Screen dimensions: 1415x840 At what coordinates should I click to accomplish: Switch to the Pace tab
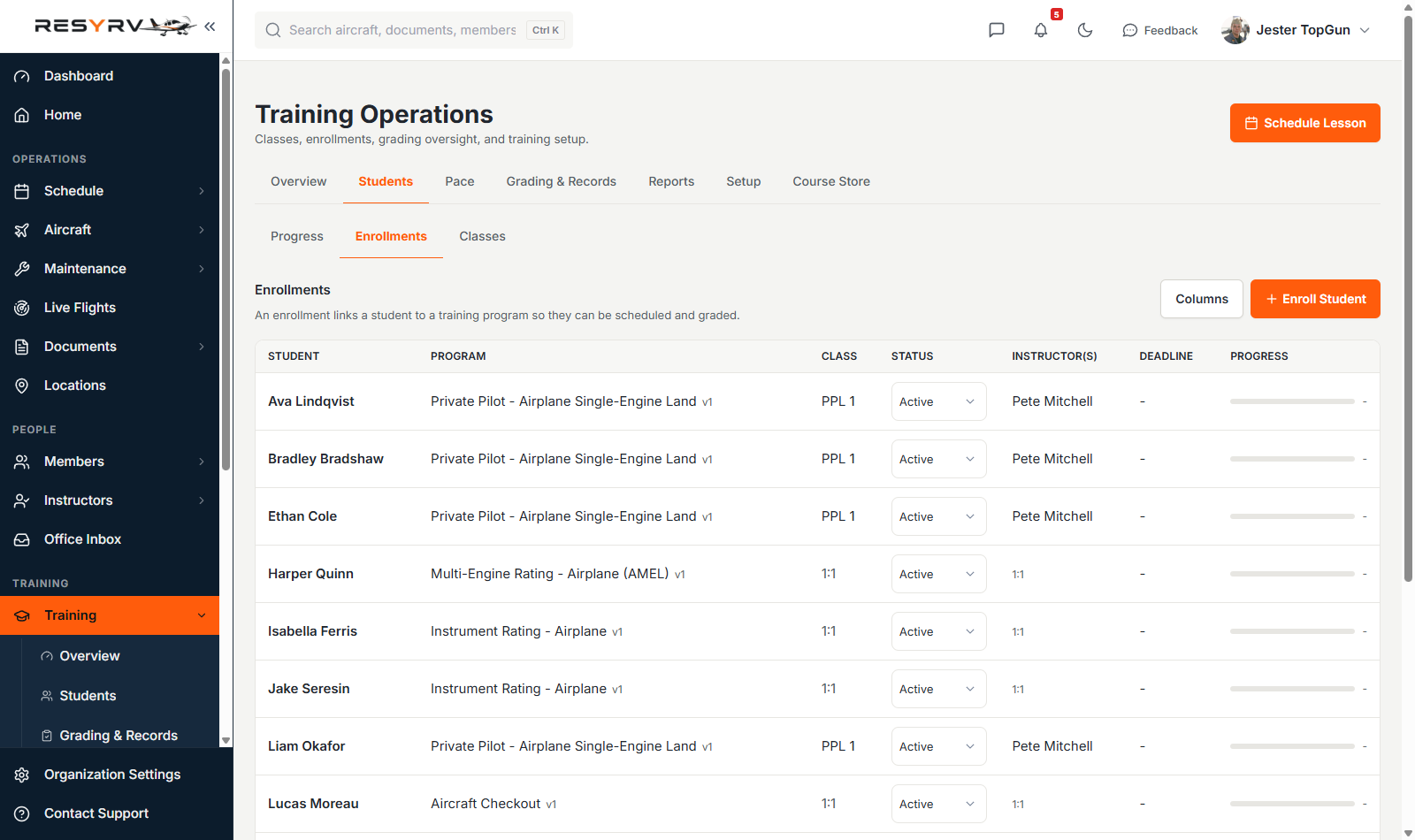point(460,181)
